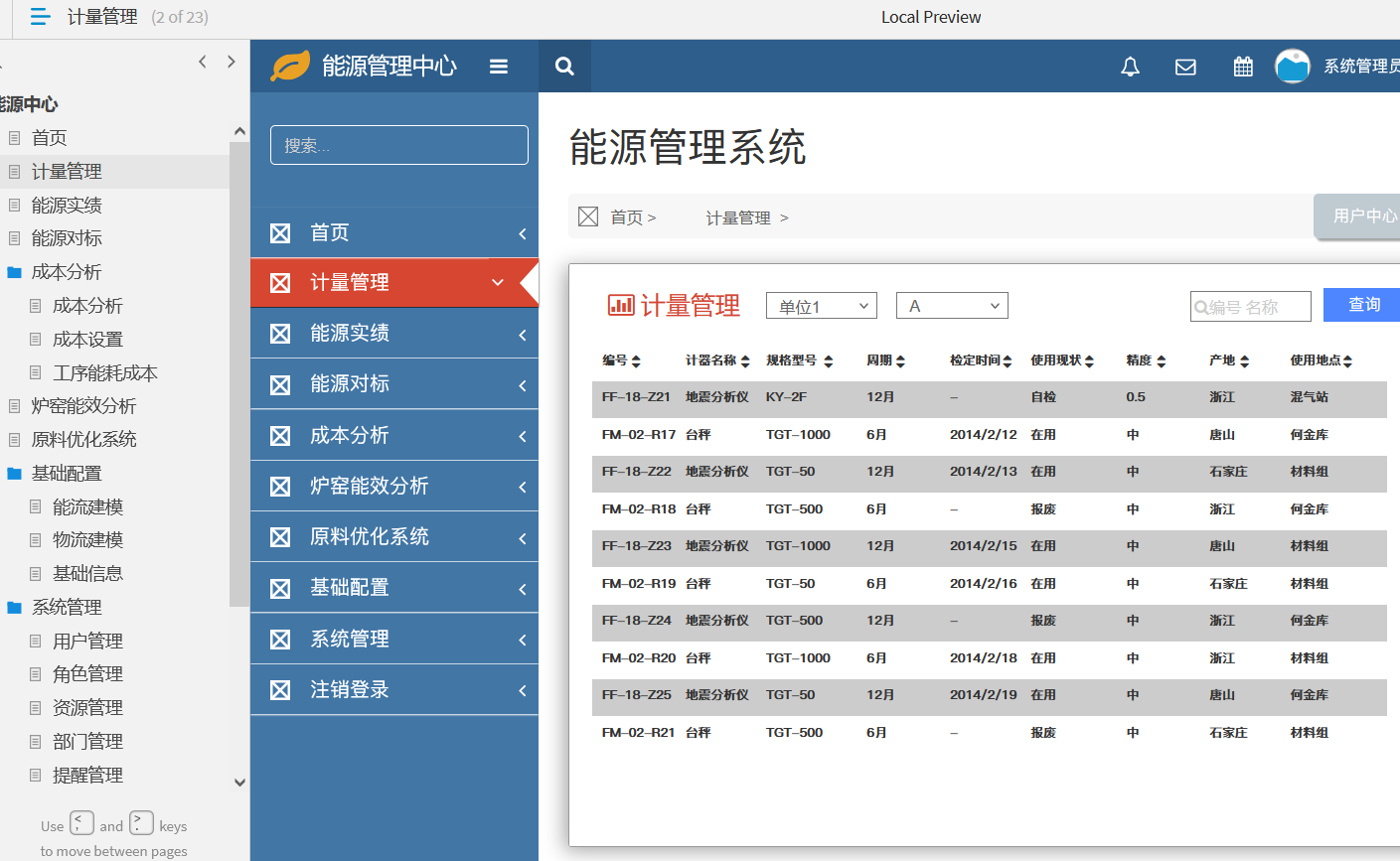
Task: Sort table by 规格型号 column arrows
Action: (x=829, y=360)
